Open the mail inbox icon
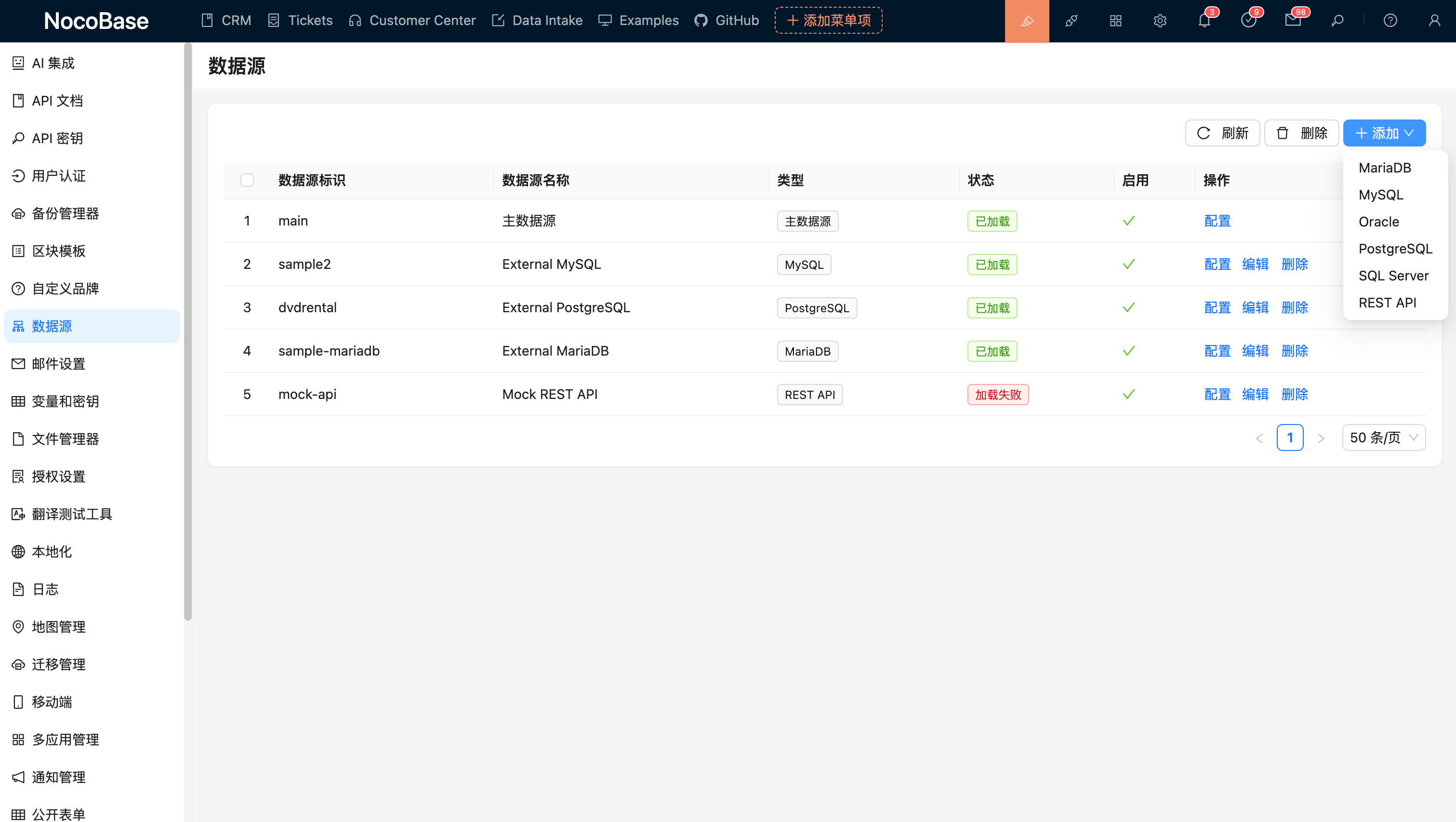 point(1293,21)
